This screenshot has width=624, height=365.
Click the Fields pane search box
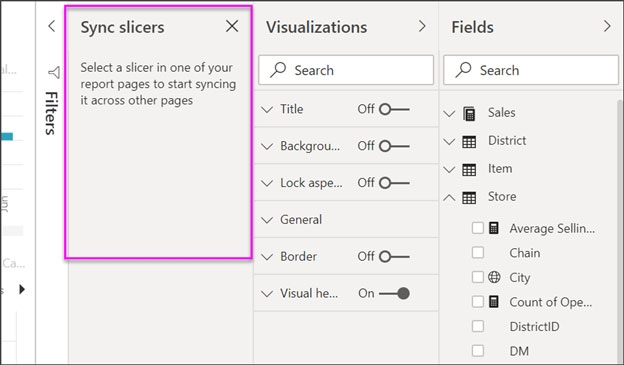click(x=531, y=70)
